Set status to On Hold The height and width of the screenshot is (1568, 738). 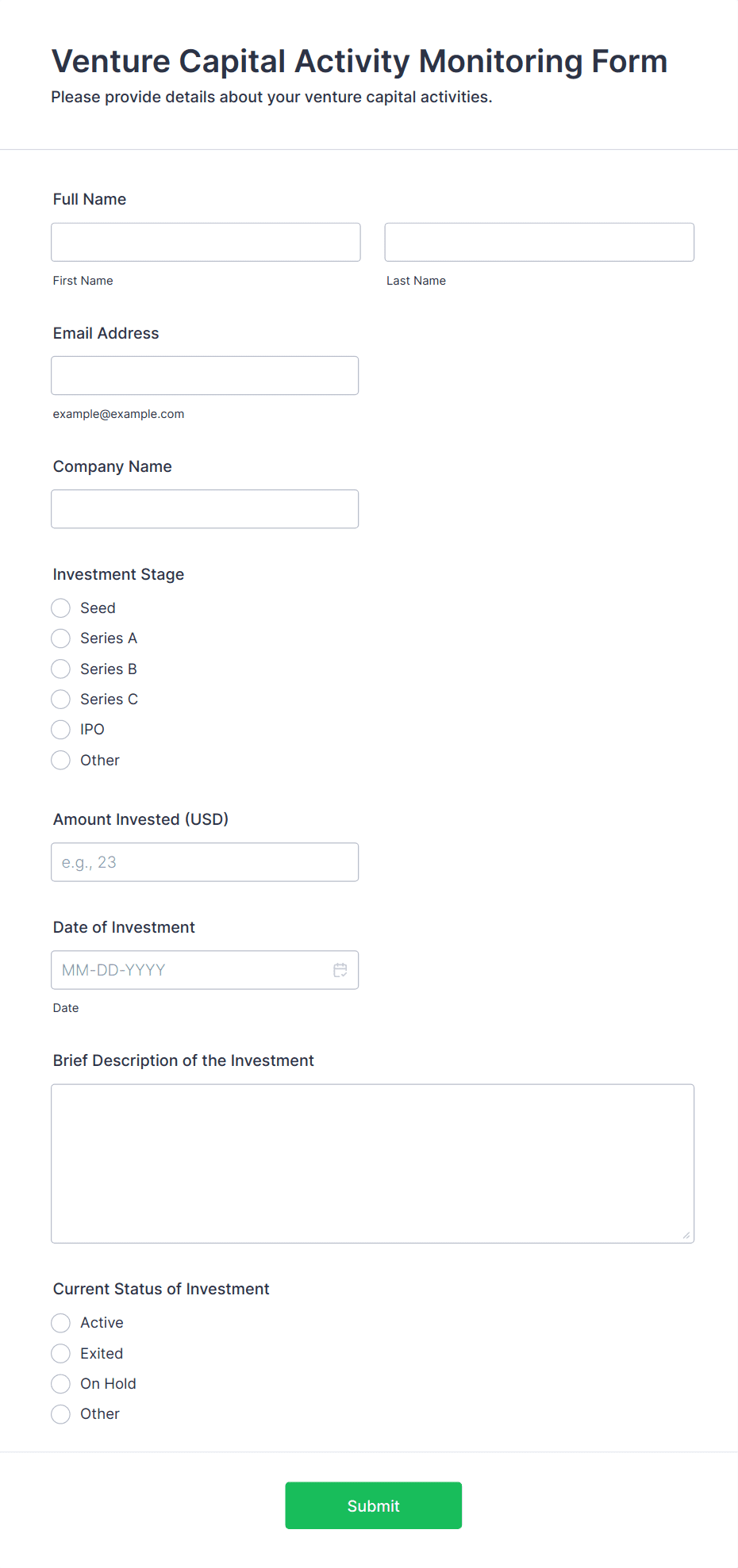(61, 1384)
